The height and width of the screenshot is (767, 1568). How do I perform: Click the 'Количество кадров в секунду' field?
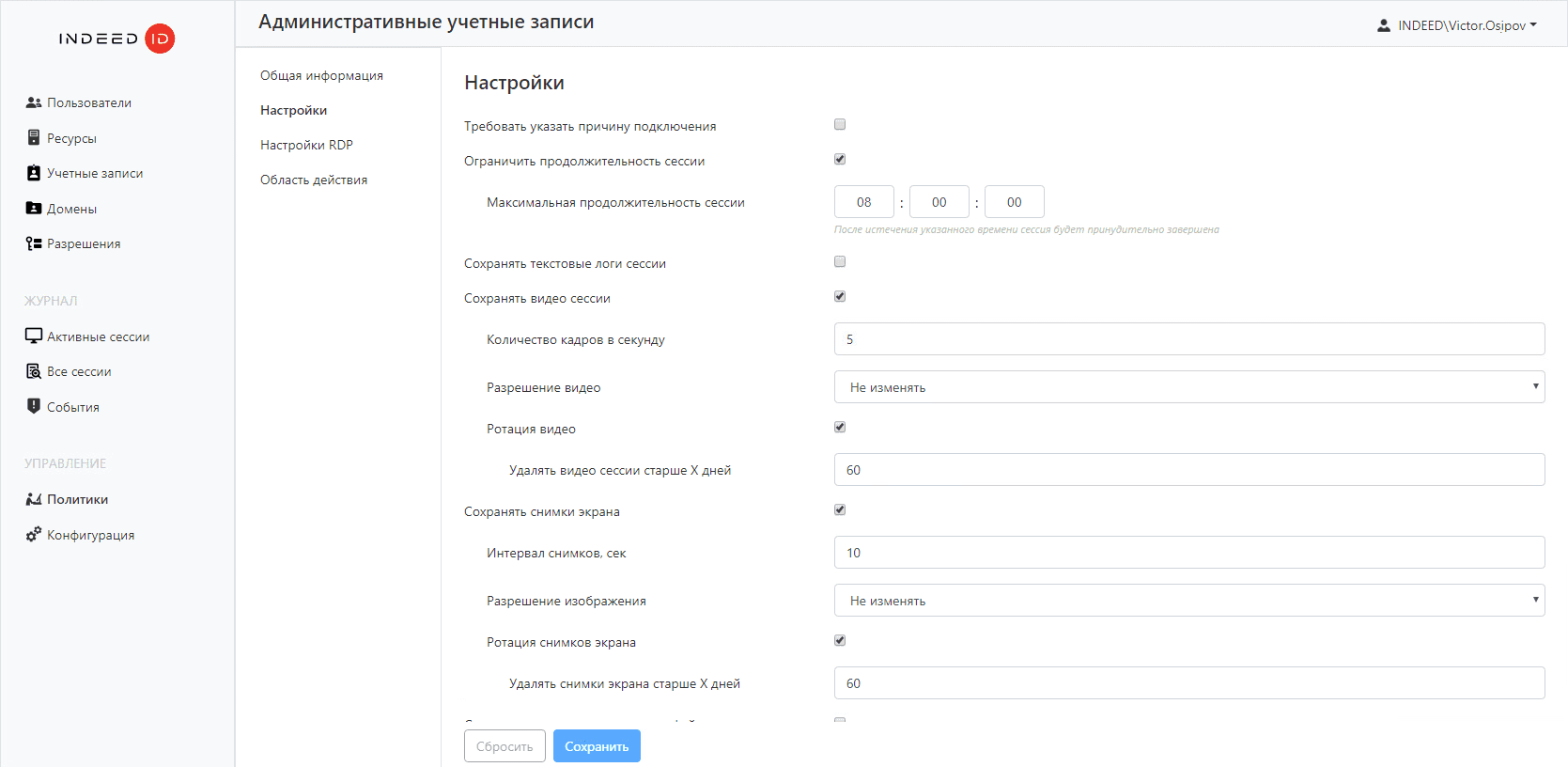click(1188, 339)
